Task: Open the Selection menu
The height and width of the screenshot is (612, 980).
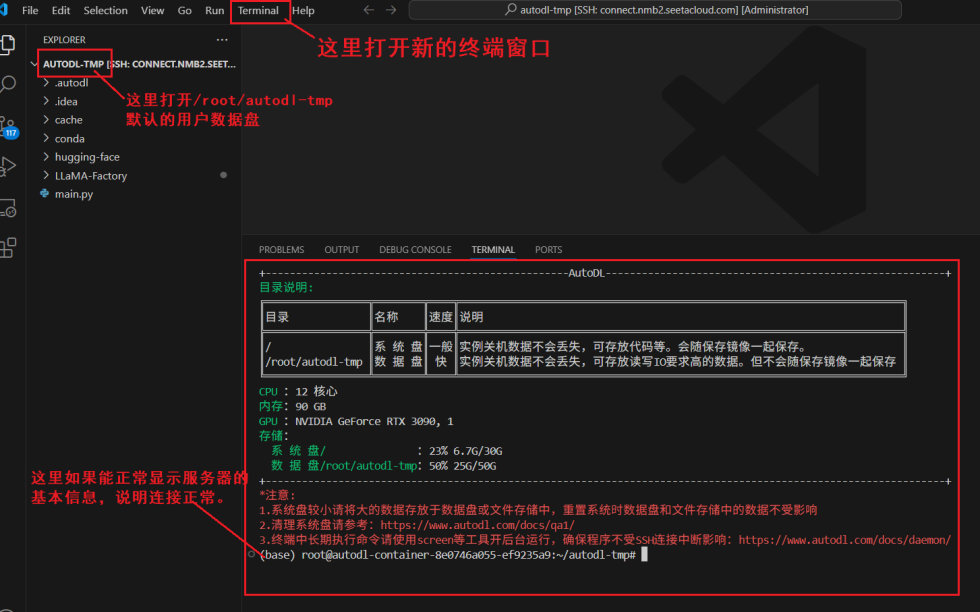Action: pyautogui.click(x=105, y=10)
